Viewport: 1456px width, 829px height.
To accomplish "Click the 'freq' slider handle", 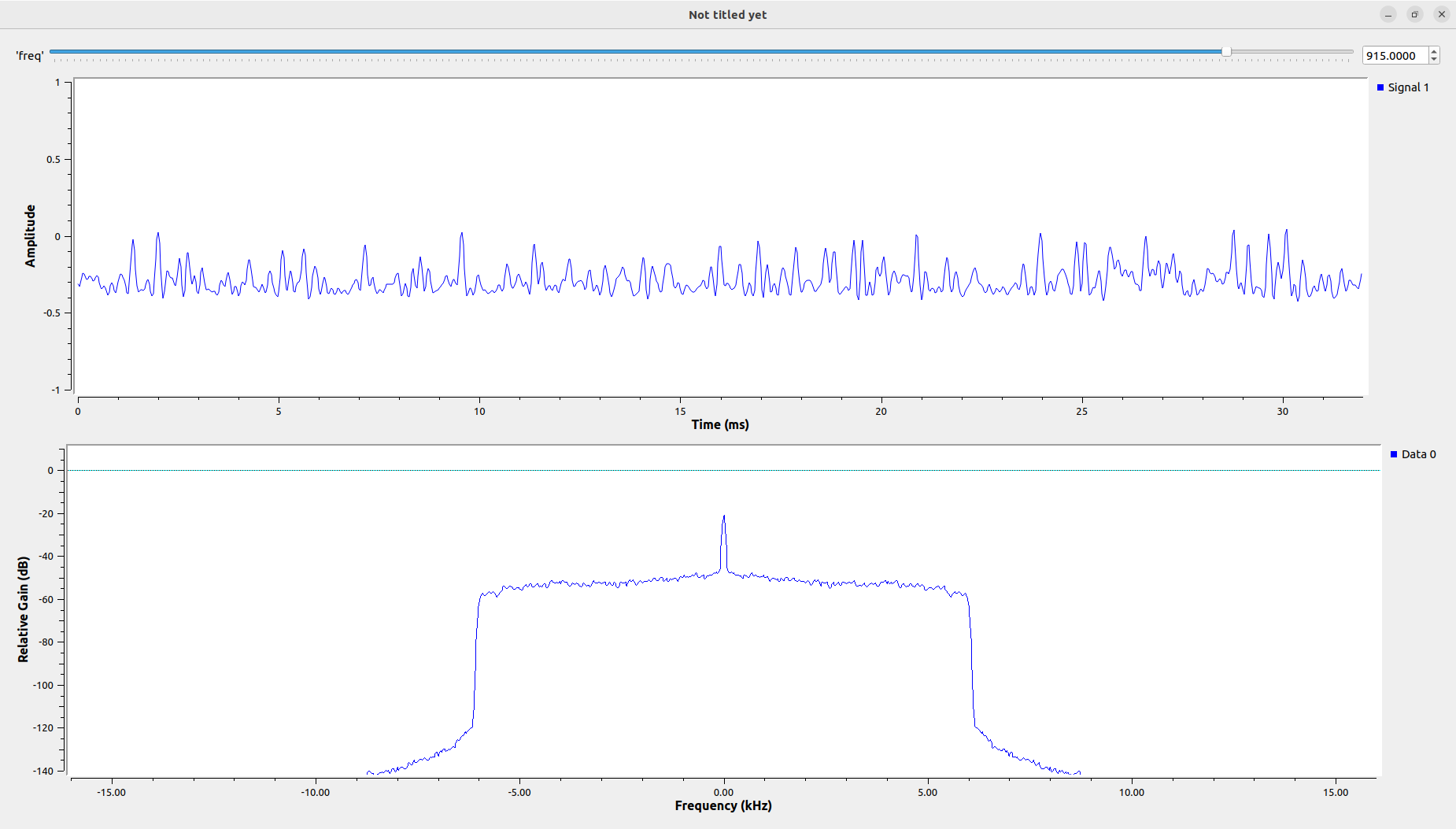I will coord(1226,52).
